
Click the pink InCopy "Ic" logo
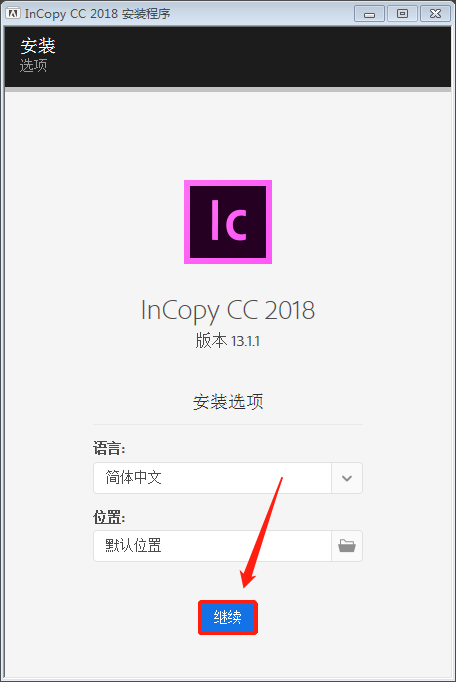click(x=228, y=222)
